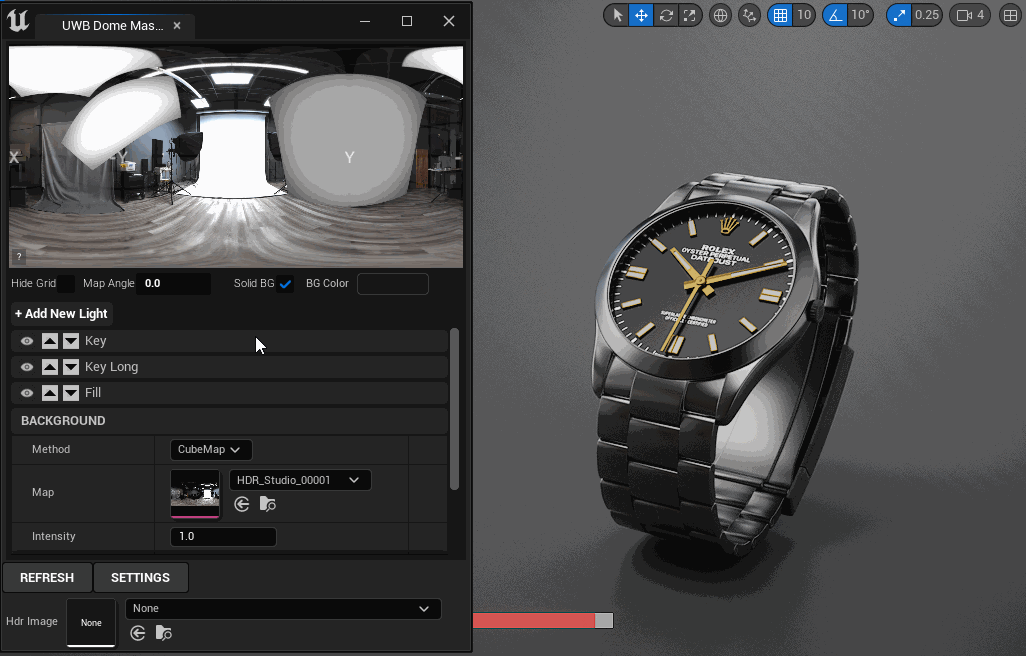Select the translate (move) gizmo tool
1026x656 pixels.
click(641, 15)
